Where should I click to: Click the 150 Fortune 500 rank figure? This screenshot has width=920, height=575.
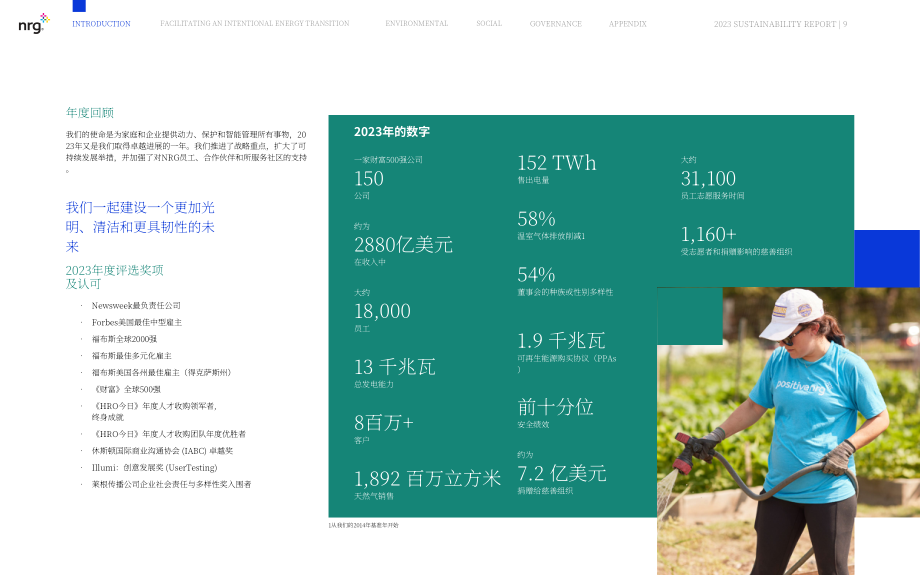coord(368,178)
